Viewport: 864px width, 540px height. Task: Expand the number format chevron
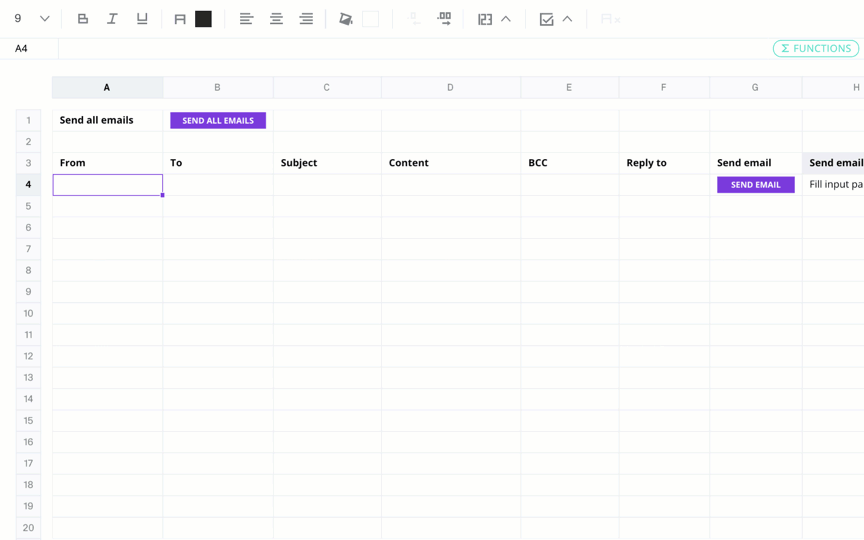click(506, 19)
